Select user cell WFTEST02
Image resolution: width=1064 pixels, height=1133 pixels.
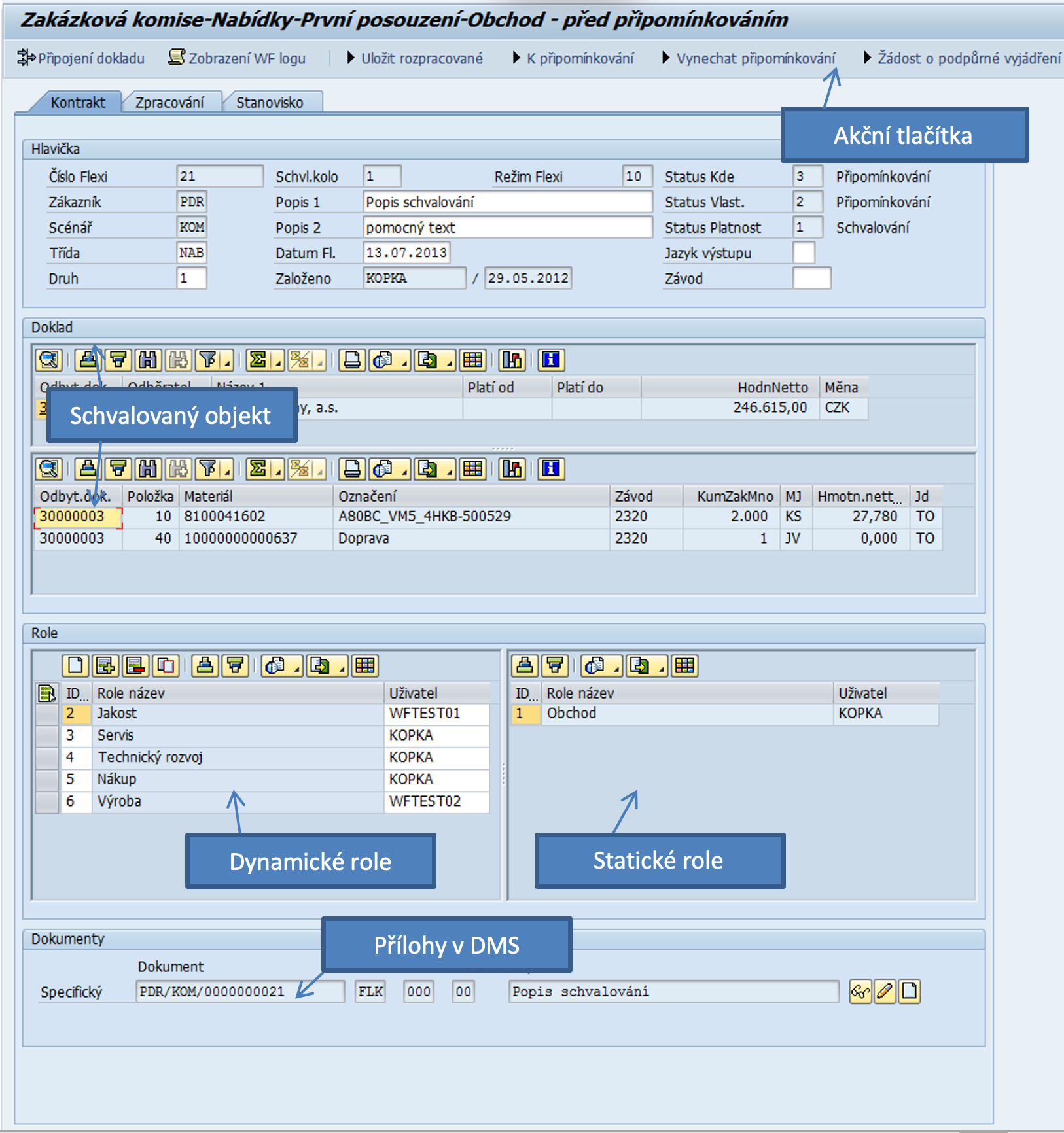[x=436, y=801]
